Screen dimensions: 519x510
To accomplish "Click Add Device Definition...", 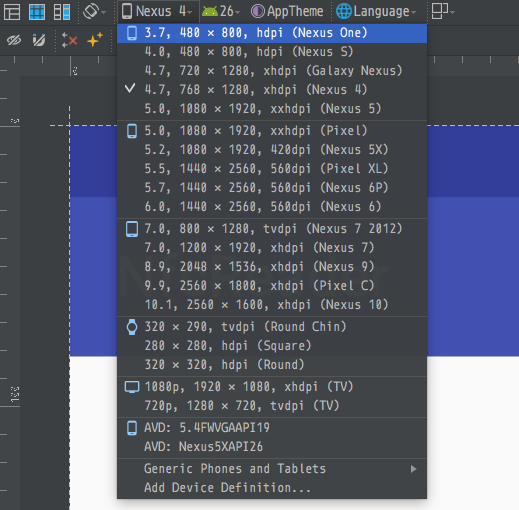I will pos(272,488).
